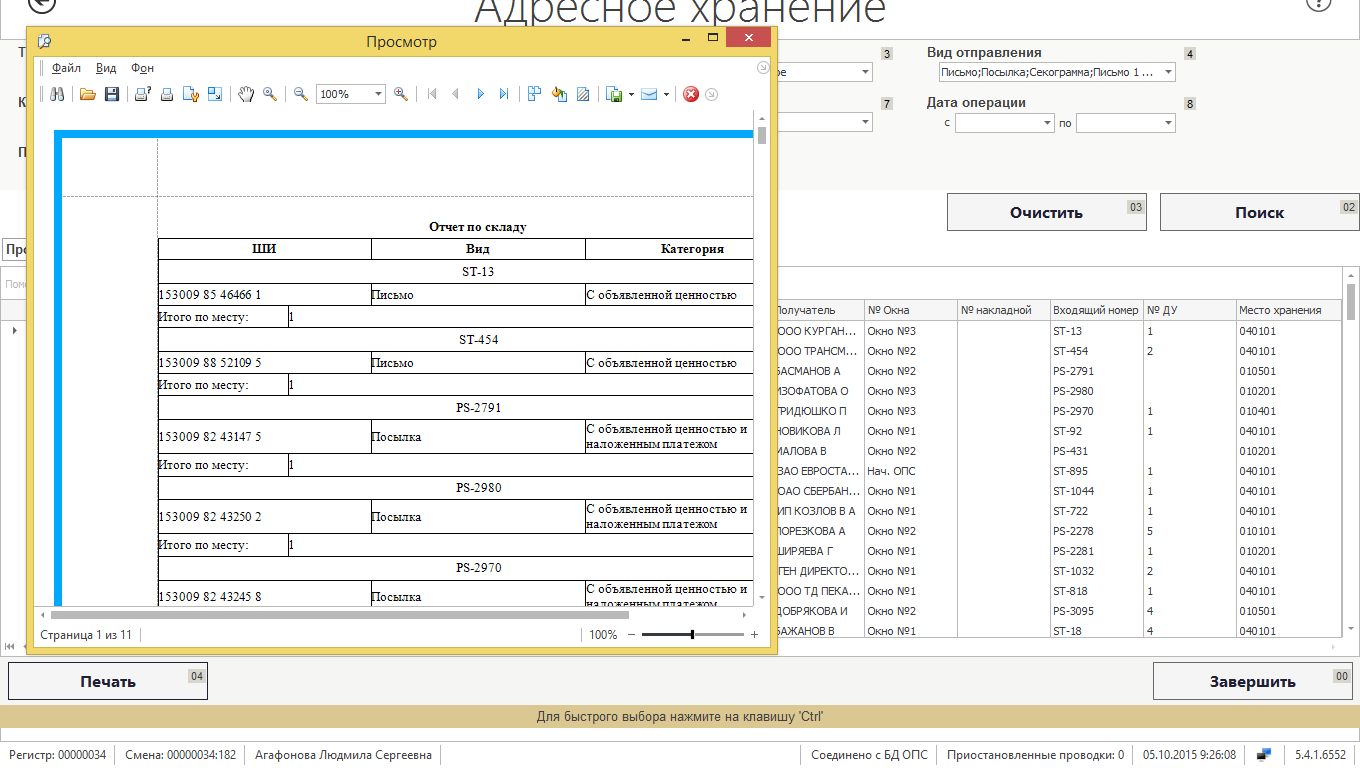This screenshot has width=1360, height=768.
Task: Click the zoom slider in the preview status bar
Action: (x=692, y=635)
